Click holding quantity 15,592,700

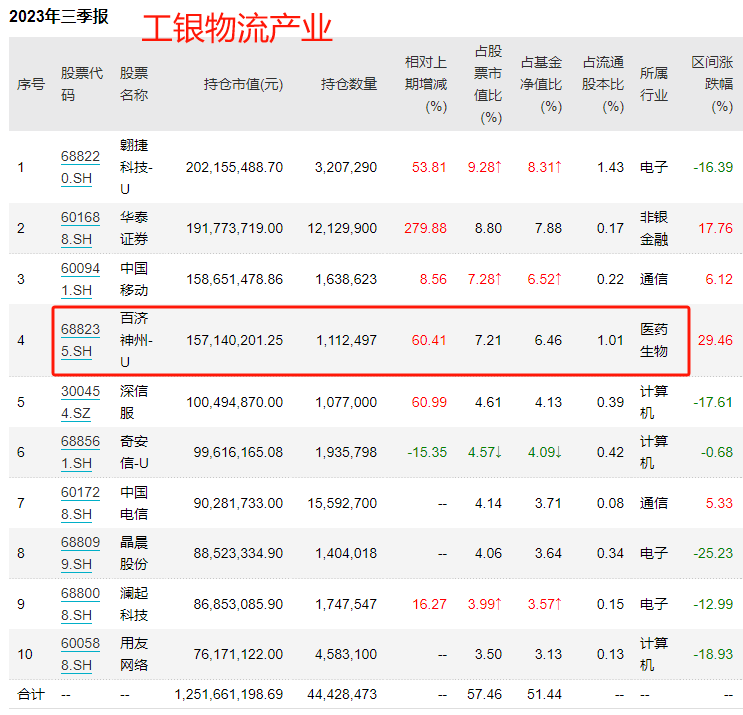(x=342, y=503)
